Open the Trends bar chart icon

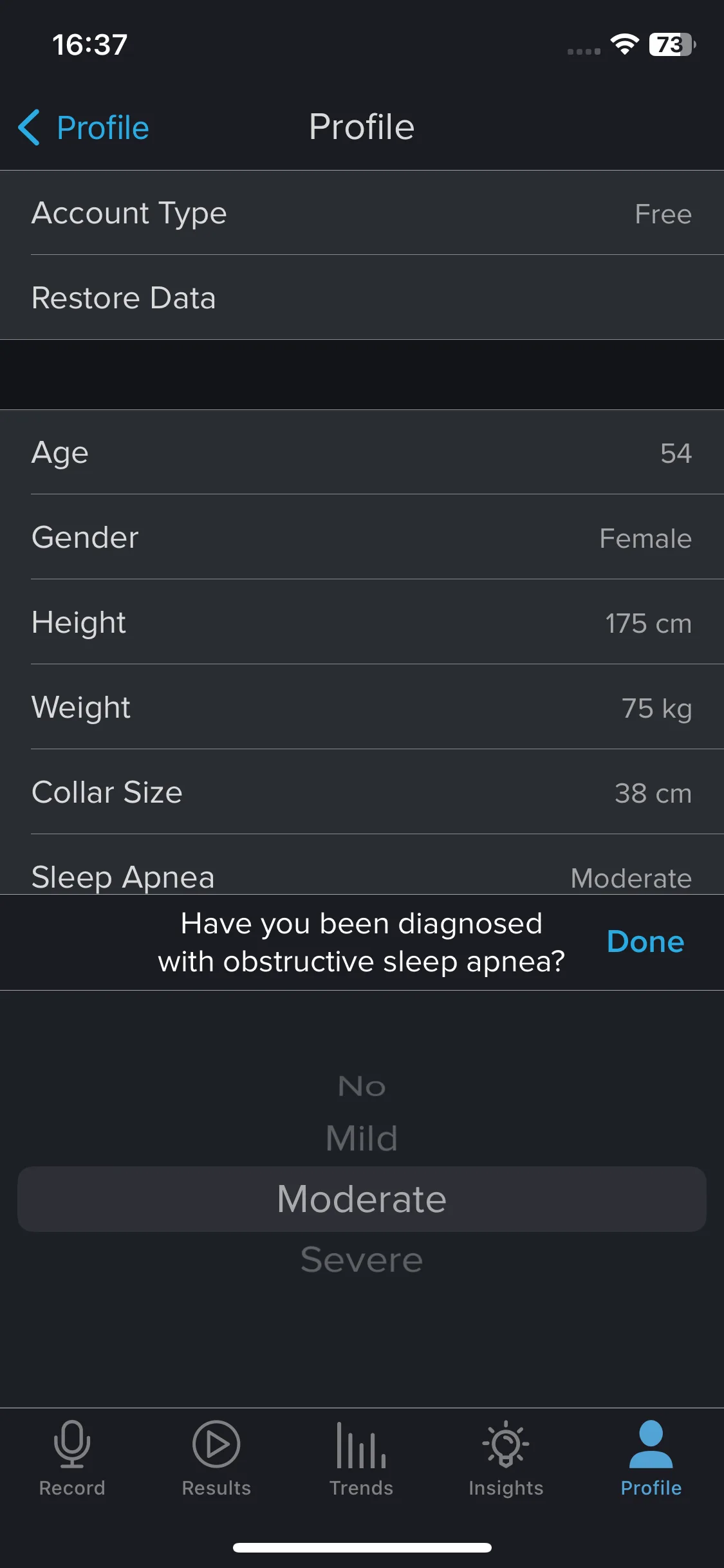[361, 1445]
